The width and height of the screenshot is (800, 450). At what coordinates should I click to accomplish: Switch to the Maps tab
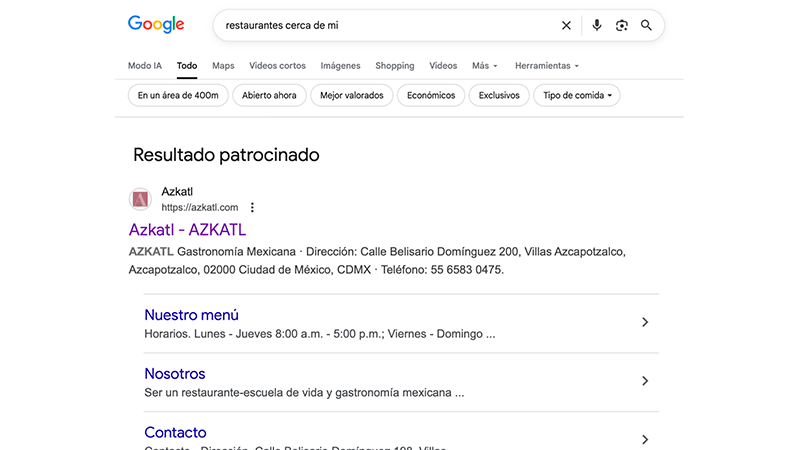point(223,66)
